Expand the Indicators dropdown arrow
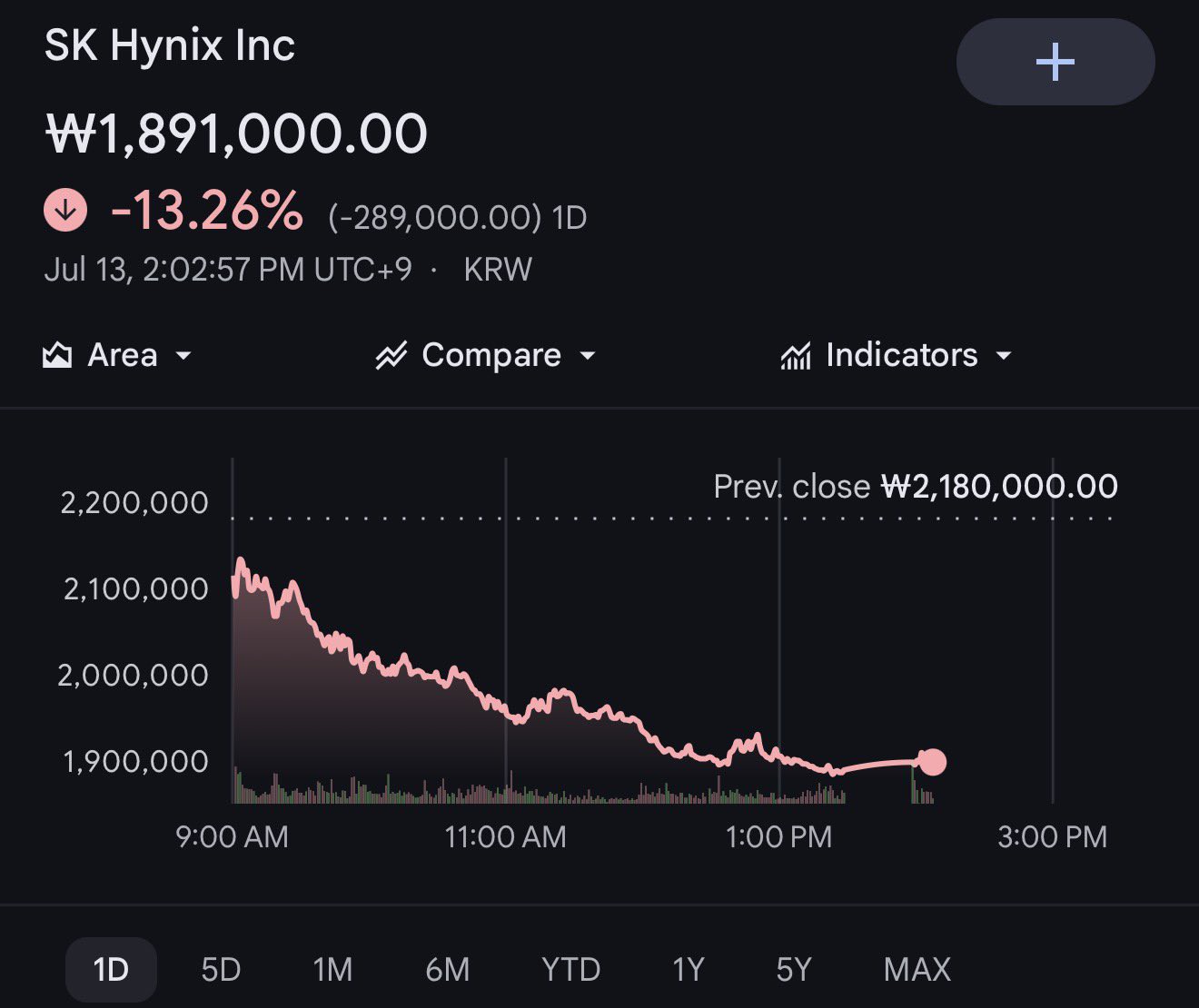1199x1008 pixels. tap(1004, 355)
